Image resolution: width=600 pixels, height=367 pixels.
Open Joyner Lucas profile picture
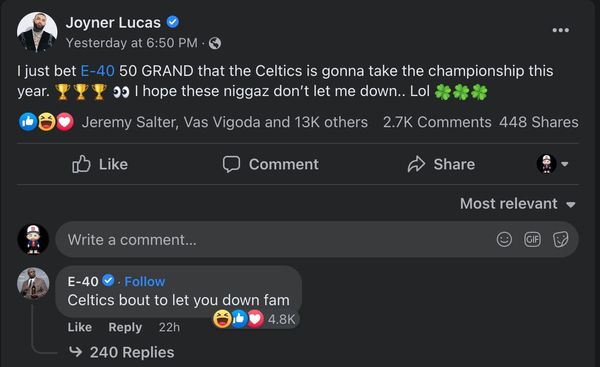pyautogui.click(x=37, y=32)
